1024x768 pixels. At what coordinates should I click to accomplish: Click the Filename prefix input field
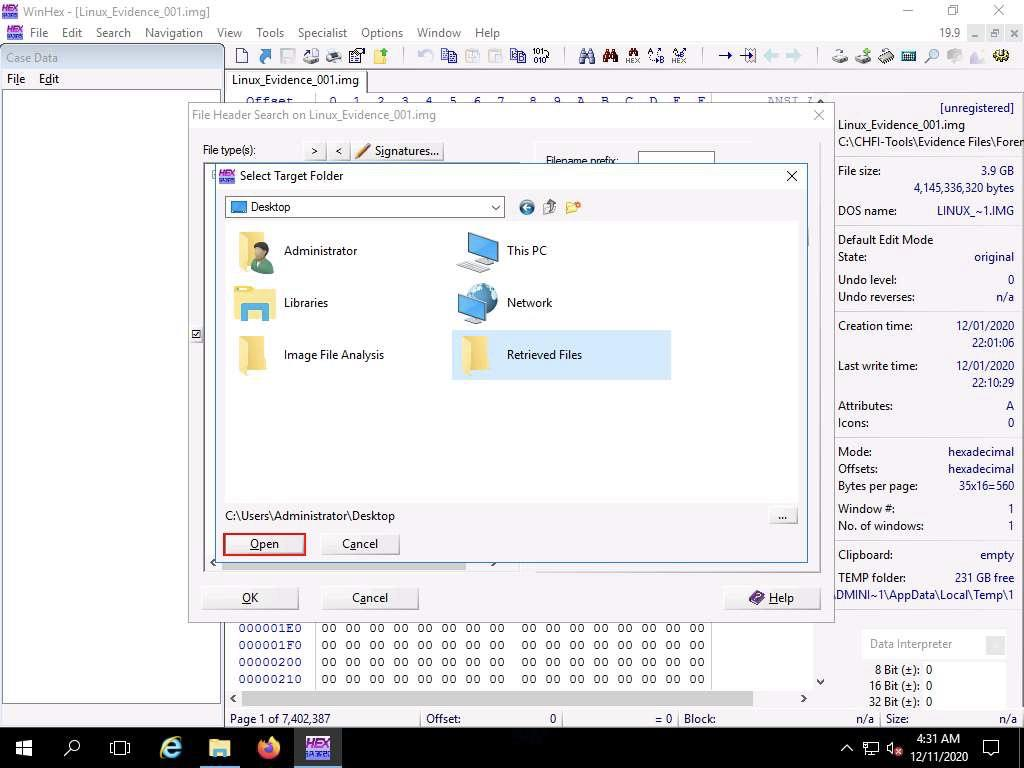pos(676,158)
